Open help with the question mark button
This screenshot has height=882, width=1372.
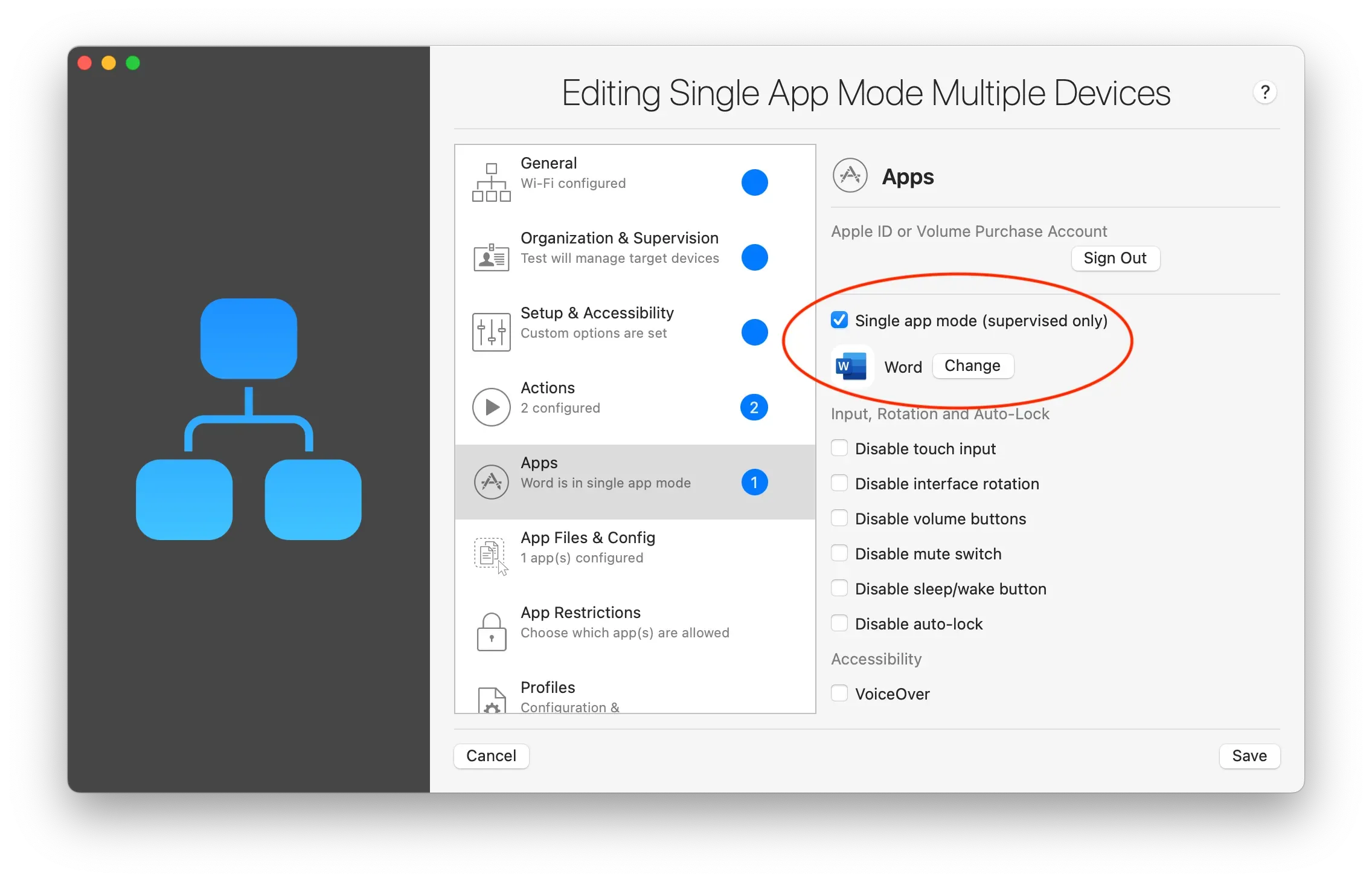coord(1265,92)
